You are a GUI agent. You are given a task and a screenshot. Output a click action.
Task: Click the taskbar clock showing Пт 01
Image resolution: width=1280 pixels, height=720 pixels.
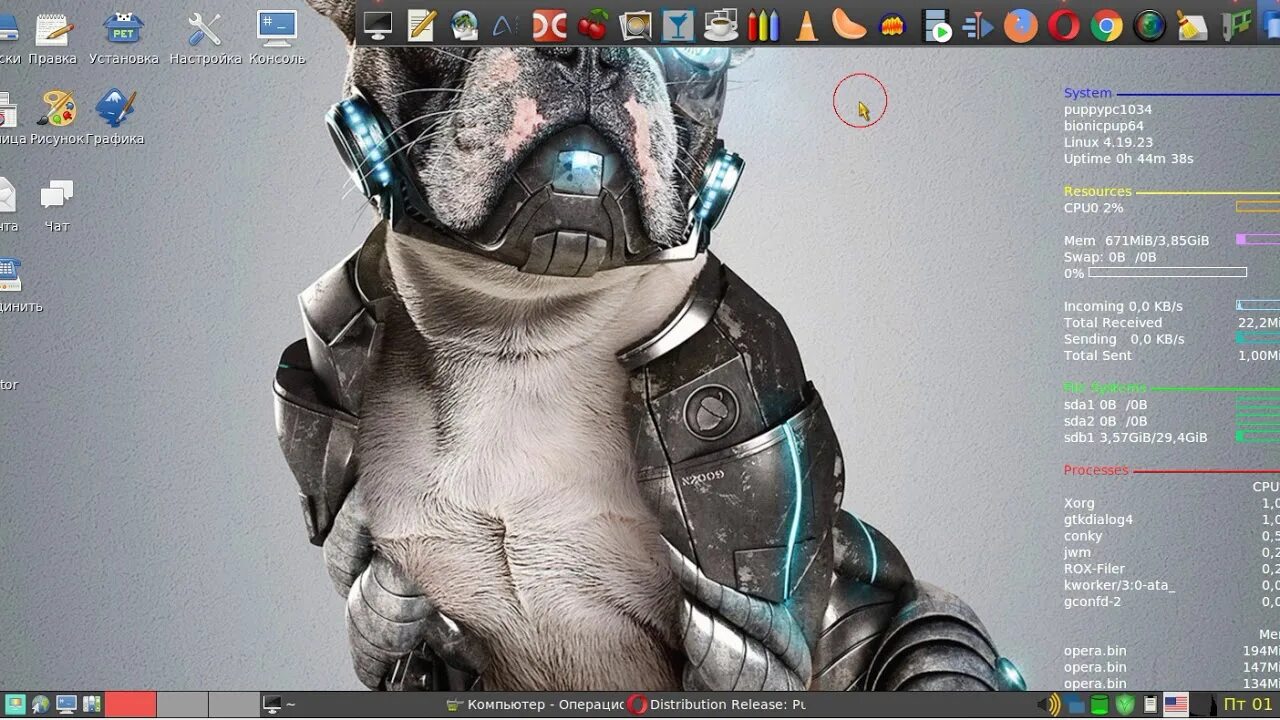click(1248, 705)
